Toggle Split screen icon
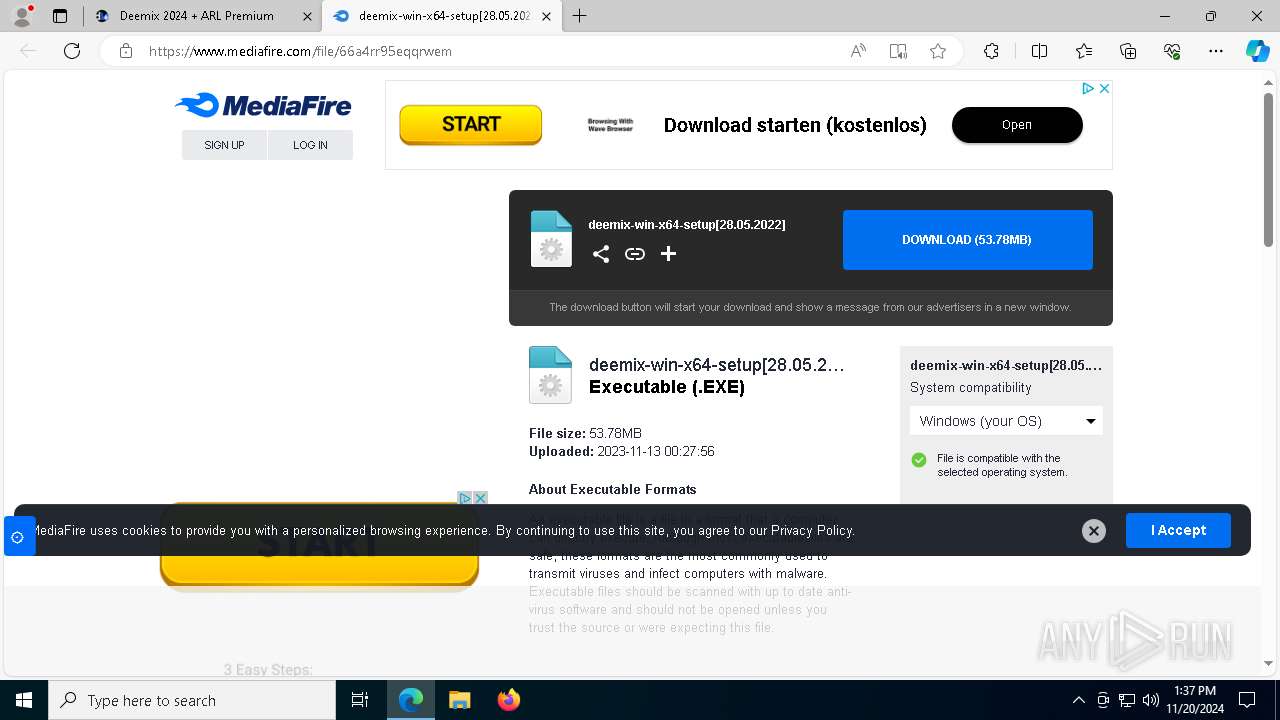Screen dimensions: 1280x720 (1039, 51)
